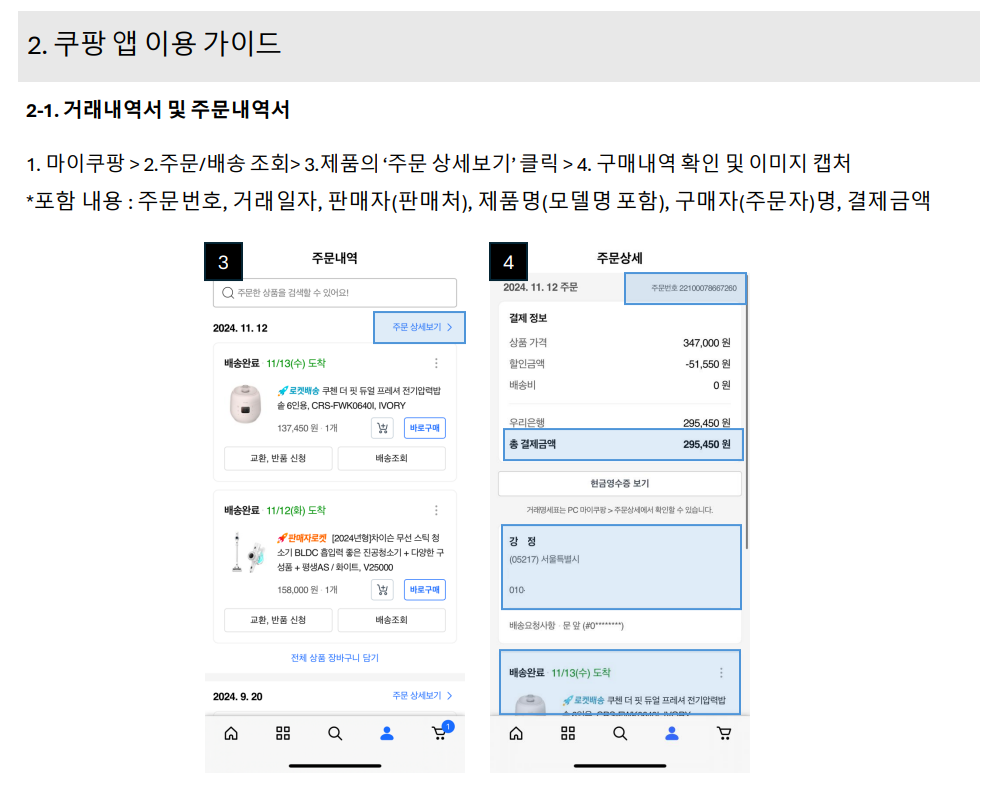Click the search magnifier icon in bottom navigation

(335, 733)
